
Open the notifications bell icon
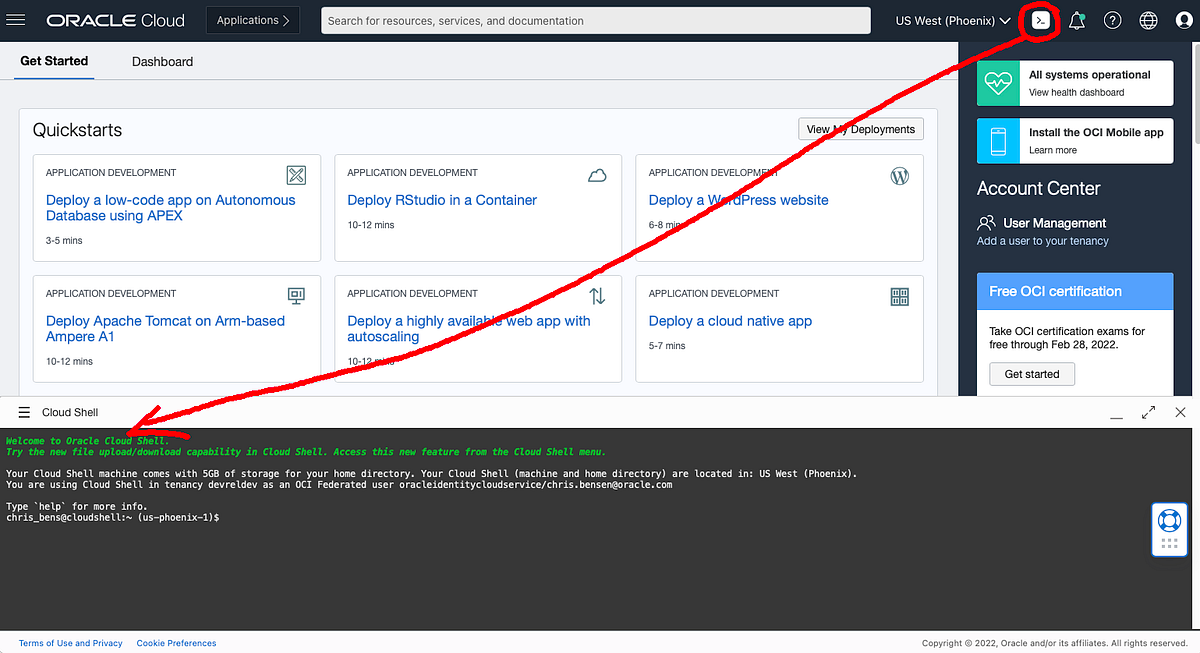tap(1077, 20)
